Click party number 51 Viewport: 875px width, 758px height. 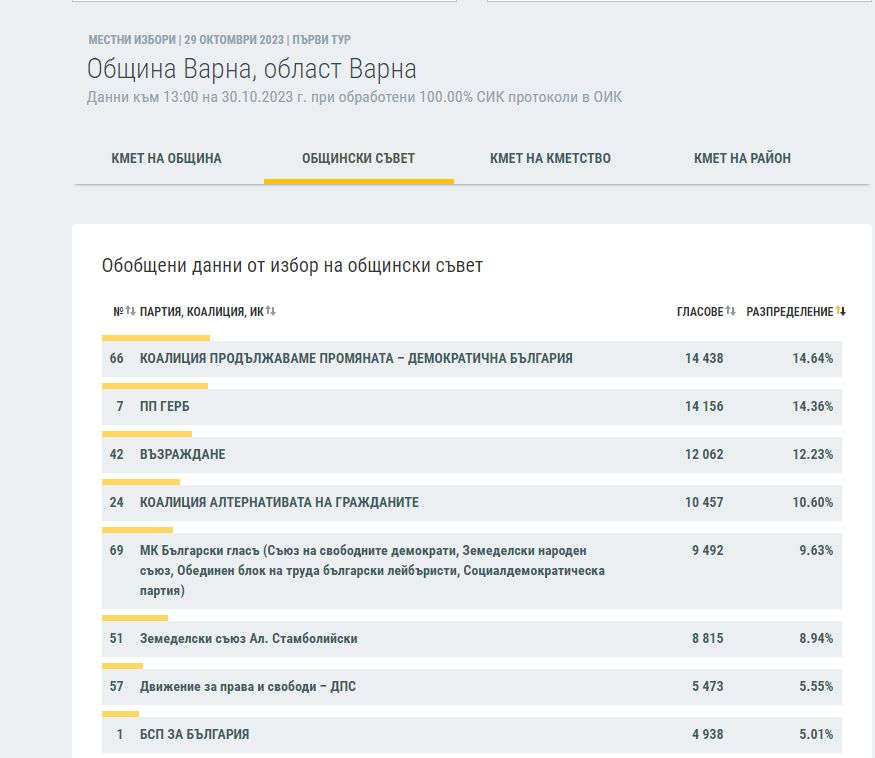[117, 639]
